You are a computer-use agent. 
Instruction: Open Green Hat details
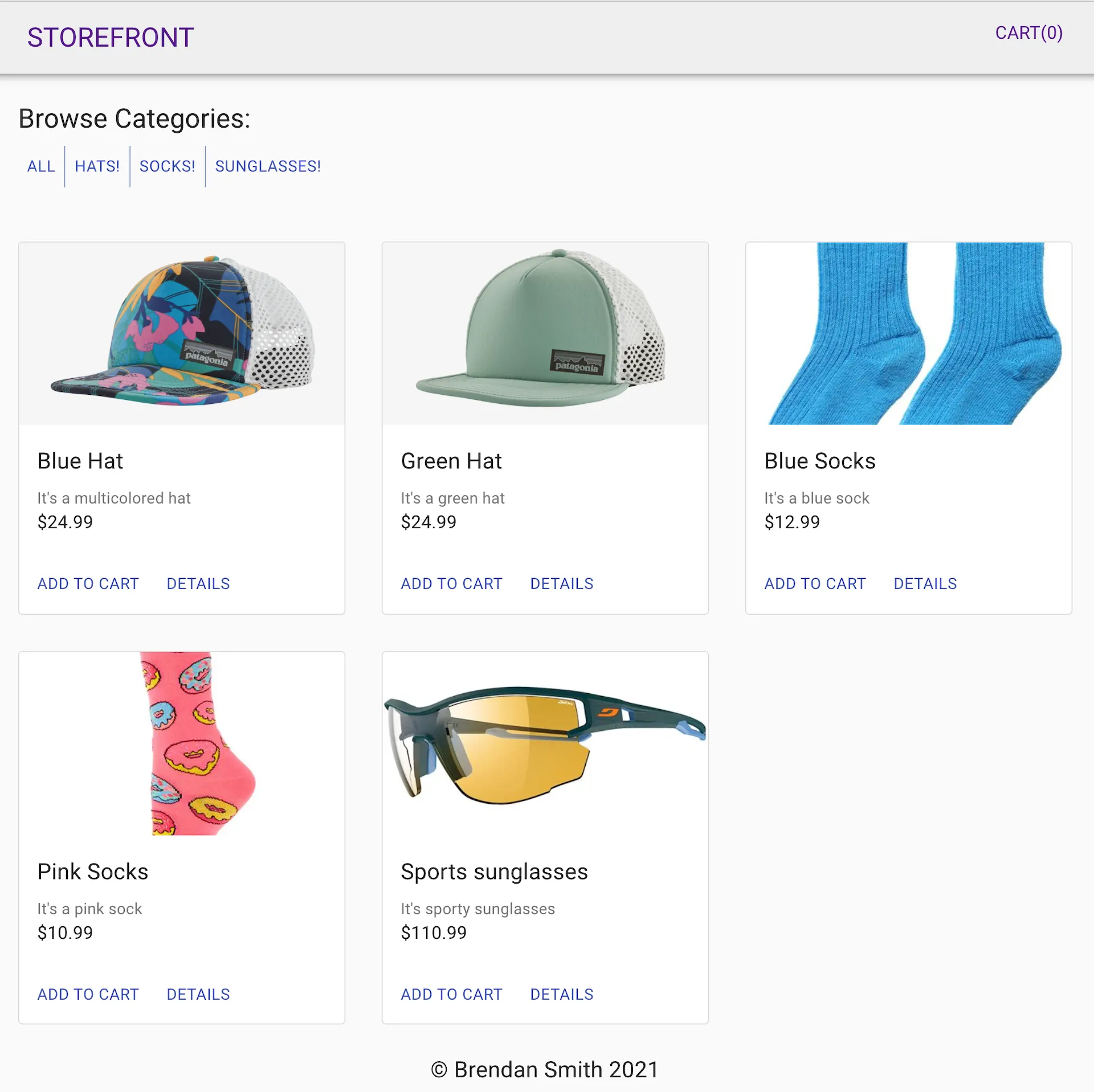tap(561, 583)
